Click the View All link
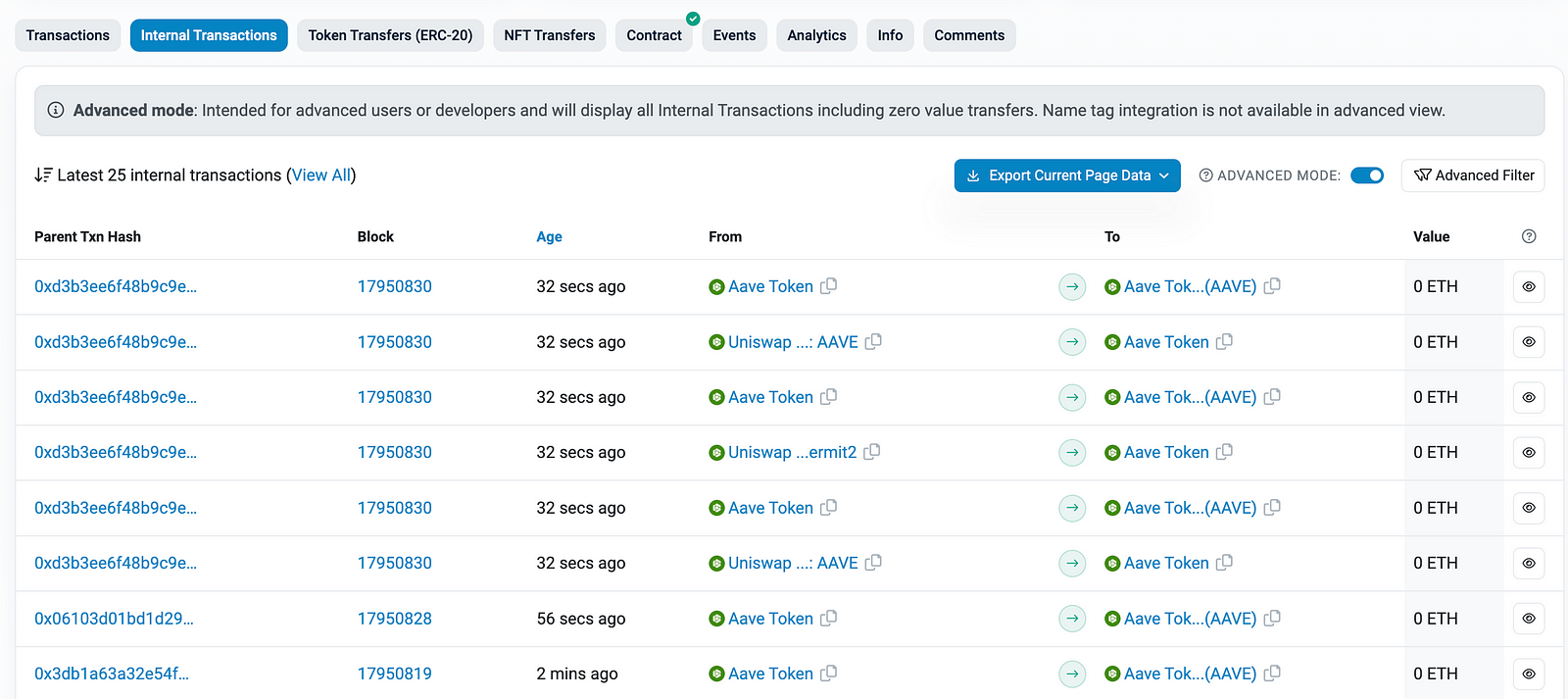This screenshot has height=699, width=1568. pos(321,175)
